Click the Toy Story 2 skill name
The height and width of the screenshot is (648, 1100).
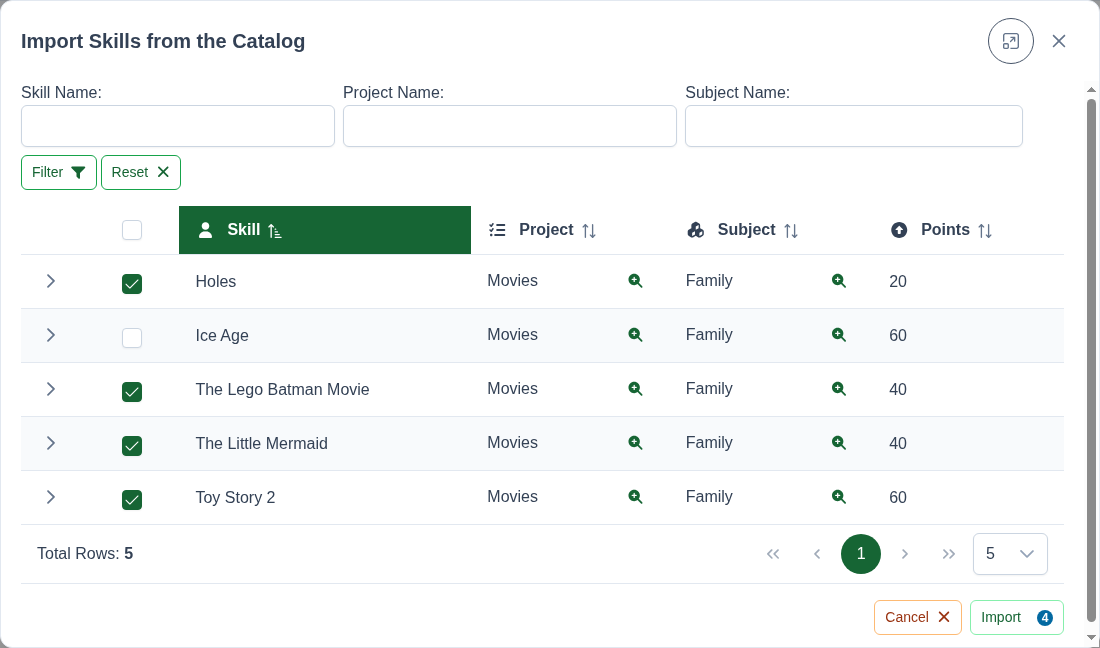[235, 498]
